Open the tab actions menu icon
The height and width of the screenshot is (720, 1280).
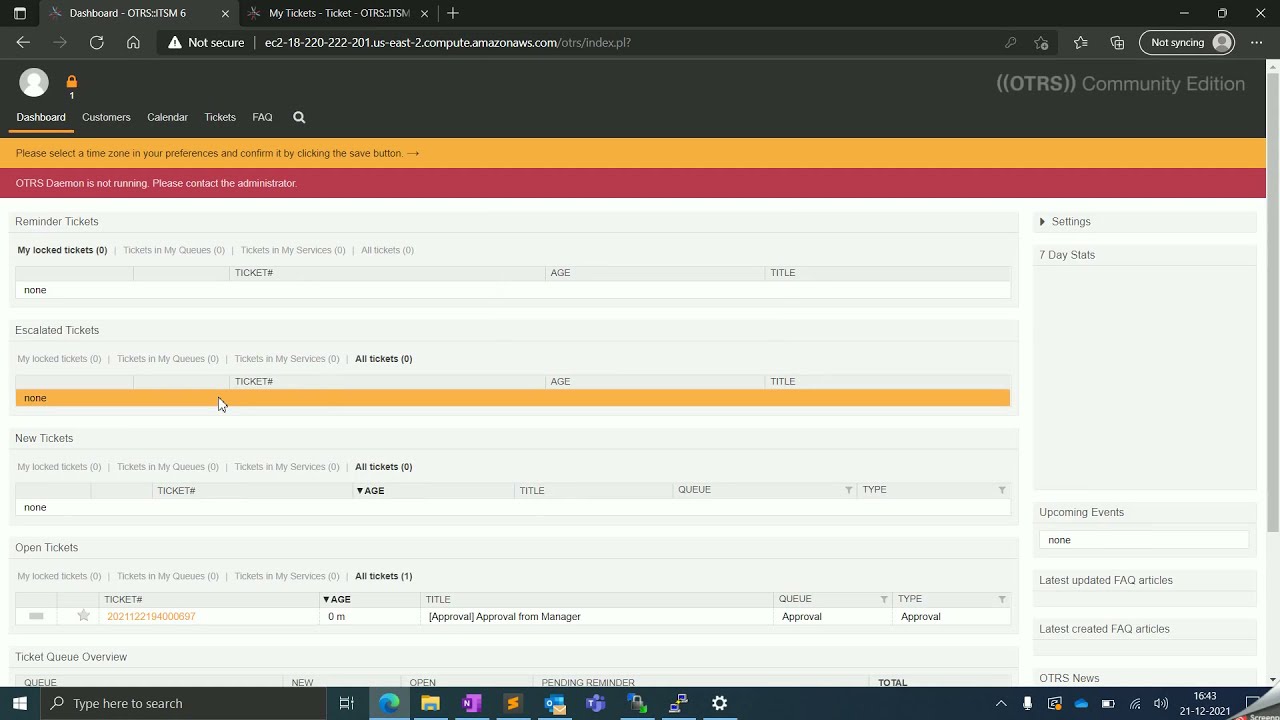tap(19, 13)
